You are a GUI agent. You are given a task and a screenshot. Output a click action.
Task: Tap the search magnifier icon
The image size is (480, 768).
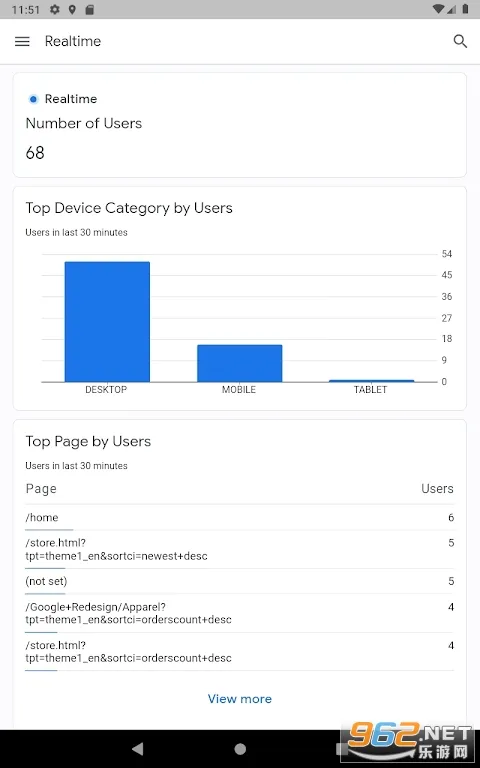[460, 41]
